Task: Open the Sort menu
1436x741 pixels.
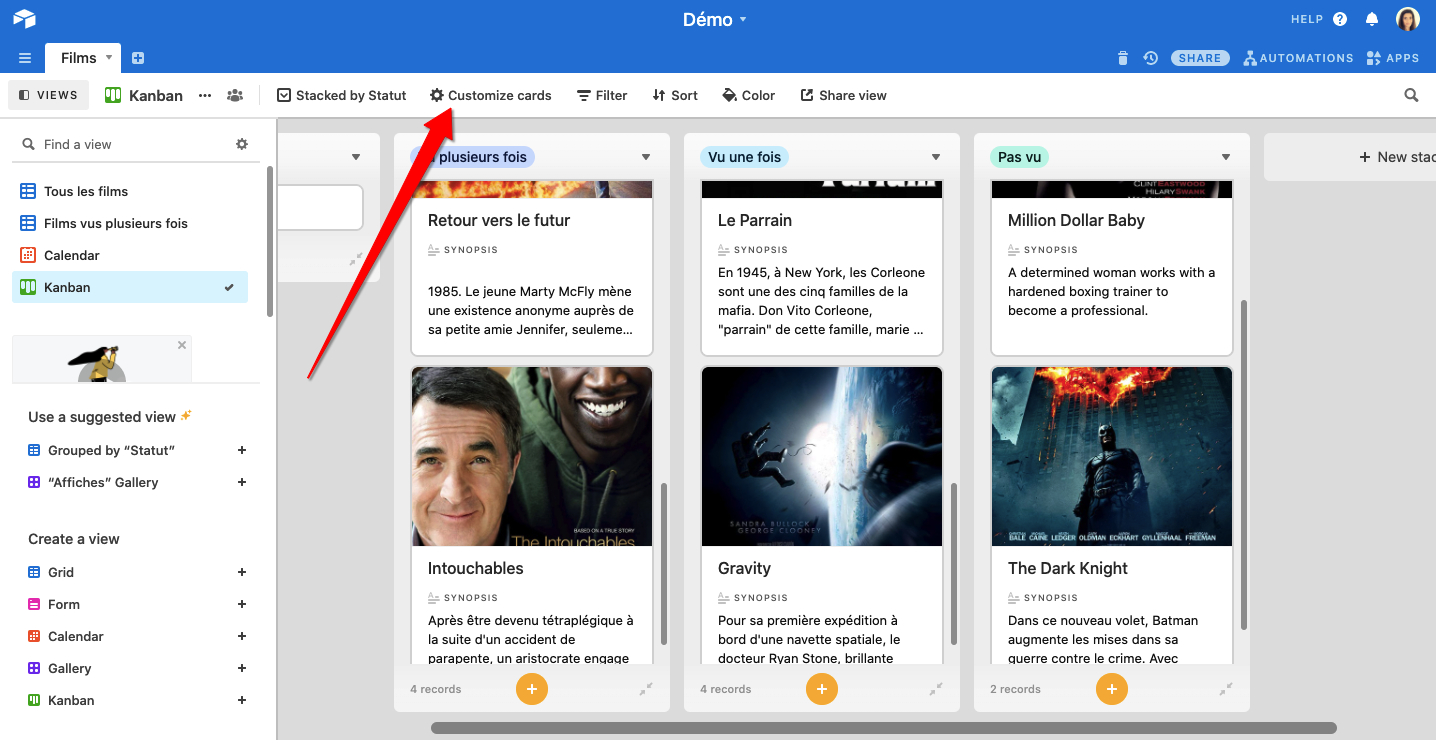Action: tap(675, 95)
